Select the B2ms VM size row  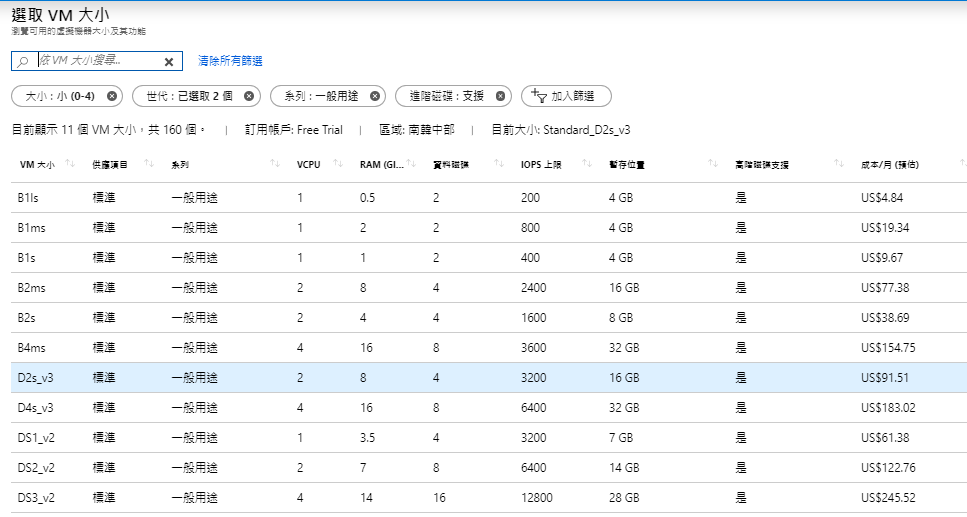click(488, 287)
